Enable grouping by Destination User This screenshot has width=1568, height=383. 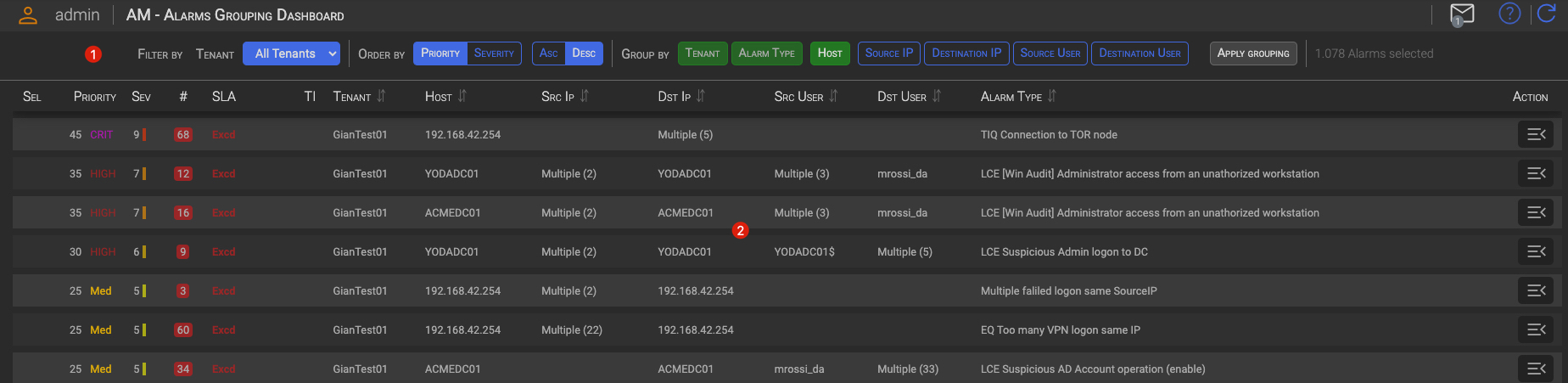[x=1140, y=54]
